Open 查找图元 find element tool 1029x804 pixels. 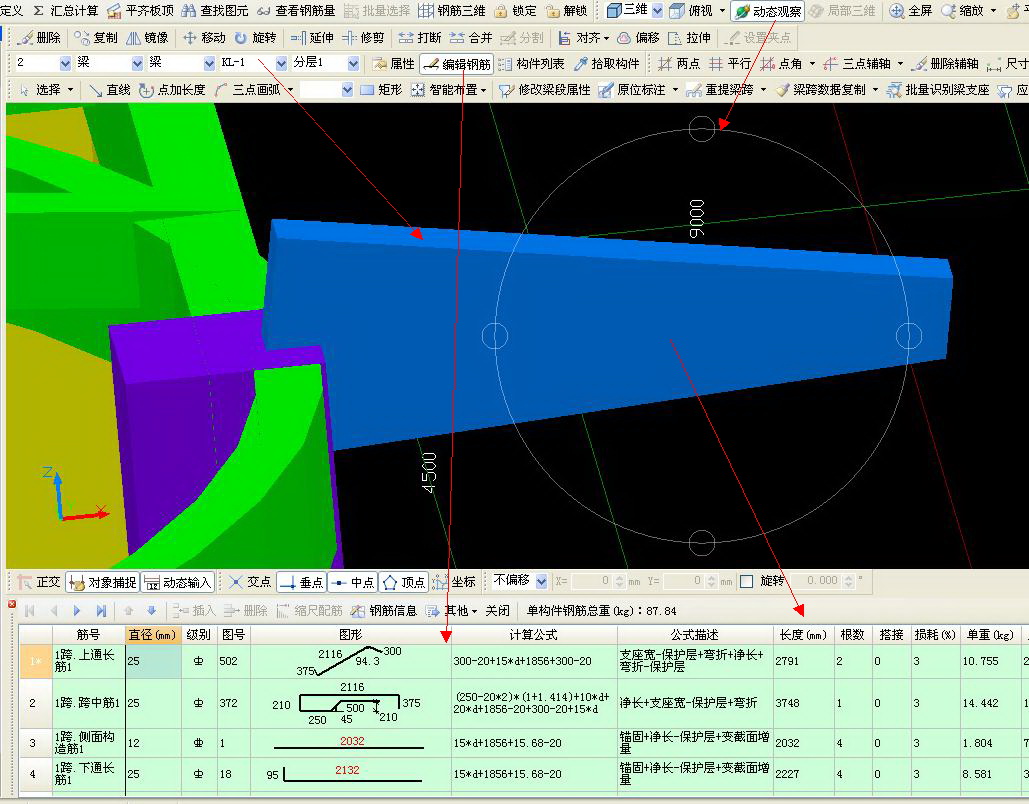tap(215, 11)
